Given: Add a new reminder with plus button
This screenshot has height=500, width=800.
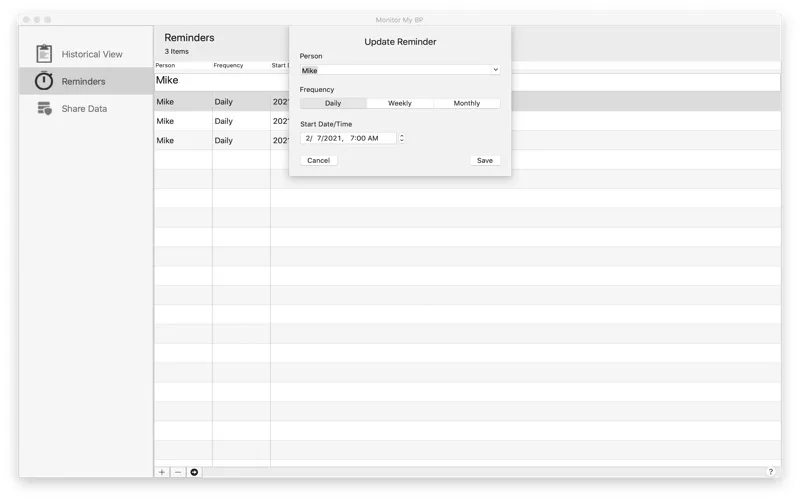Looking at the screenshot, I should [x=162, y=472].
